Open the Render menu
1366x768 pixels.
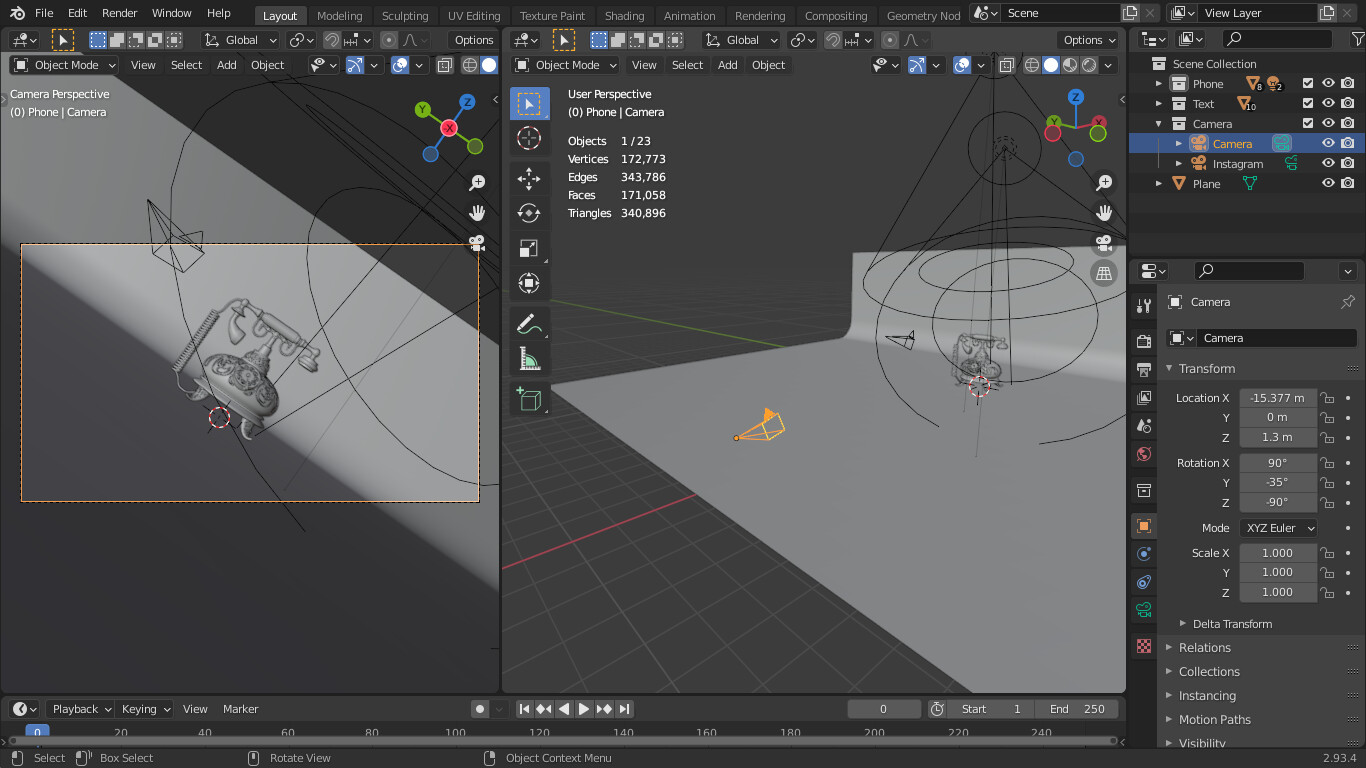pos(120,13)
